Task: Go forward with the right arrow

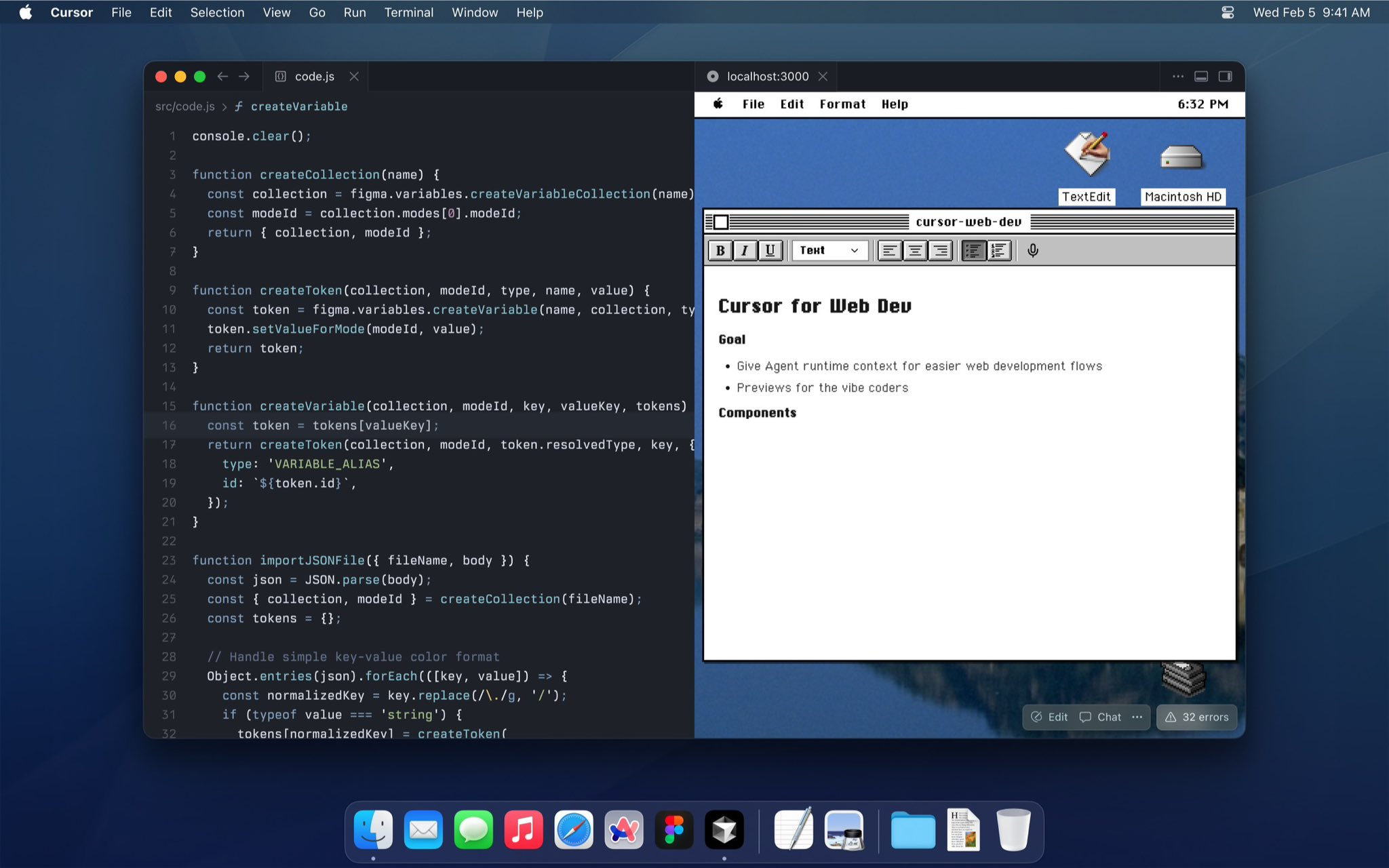Action: pos(244,77)
